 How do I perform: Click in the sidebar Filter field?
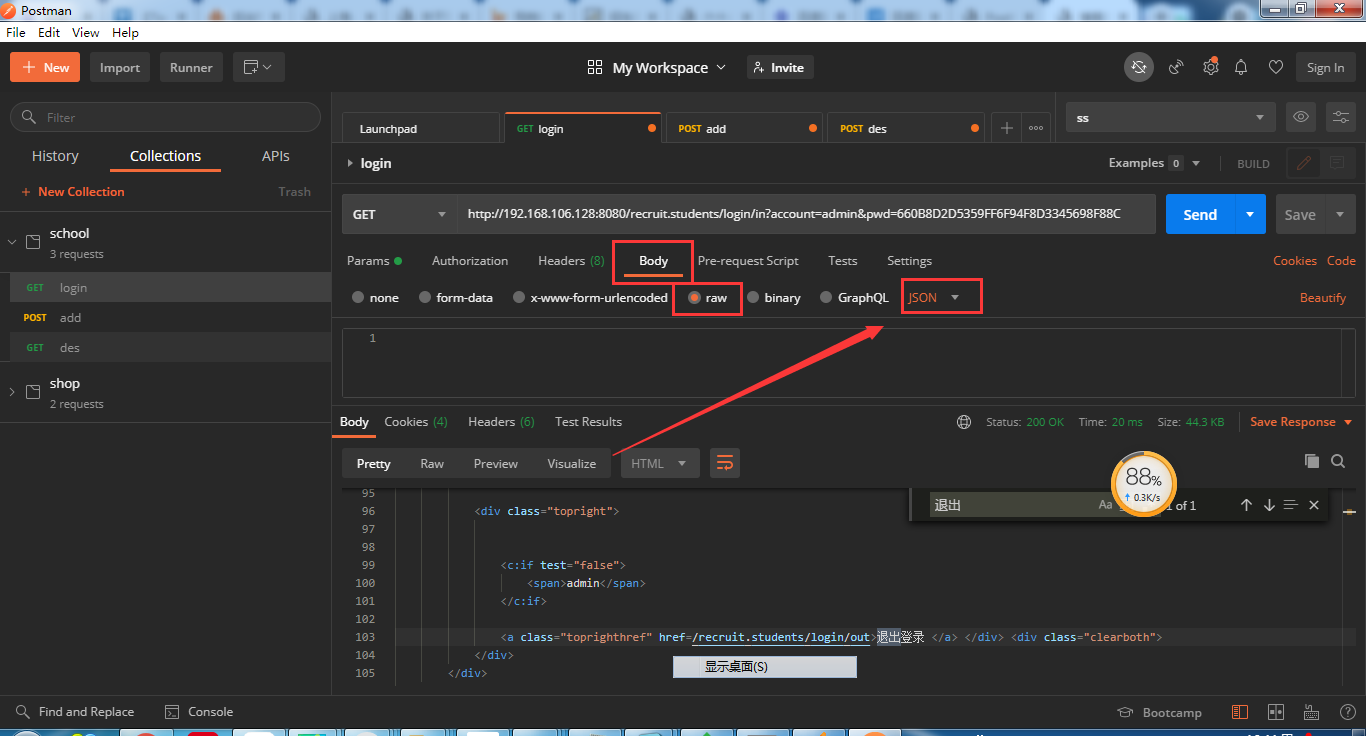pos(165,117)
